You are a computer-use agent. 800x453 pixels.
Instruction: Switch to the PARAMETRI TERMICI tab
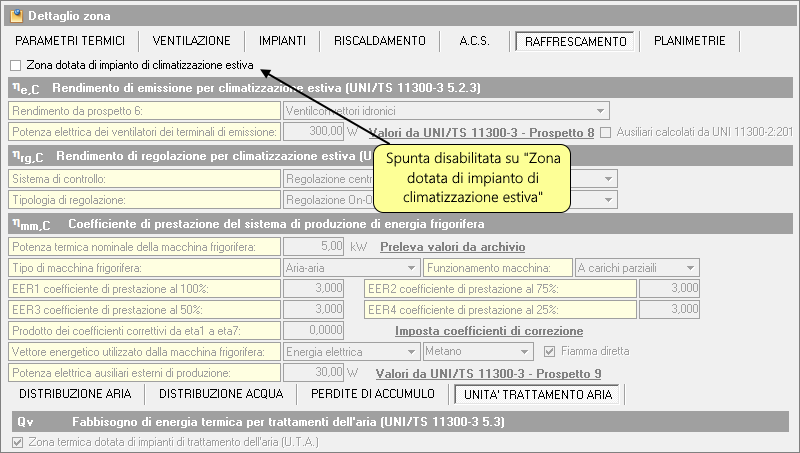(x=70, y=41)
